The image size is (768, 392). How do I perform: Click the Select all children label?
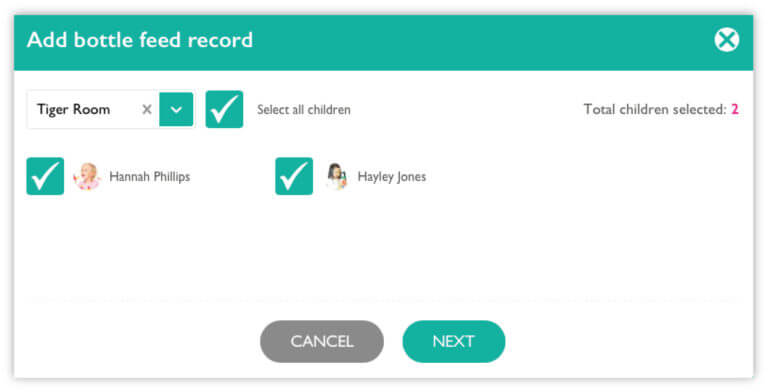304,110
